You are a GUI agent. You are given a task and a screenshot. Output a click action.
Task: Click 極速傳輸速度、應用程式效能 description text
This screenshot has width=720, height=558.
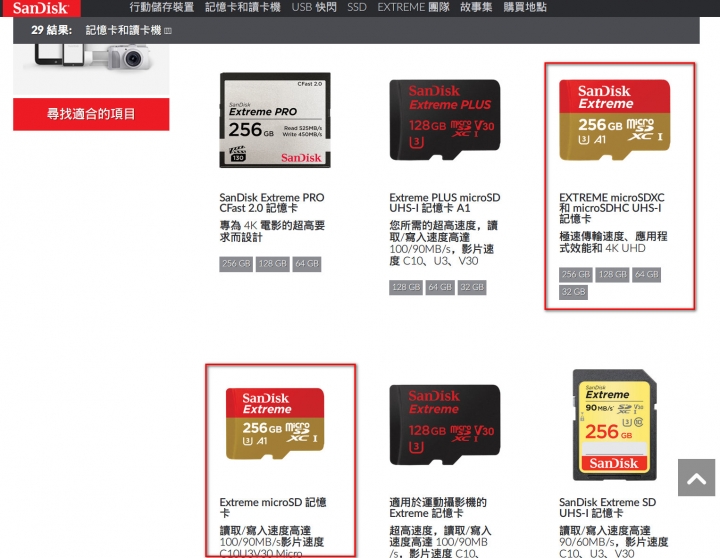point(613,242)
